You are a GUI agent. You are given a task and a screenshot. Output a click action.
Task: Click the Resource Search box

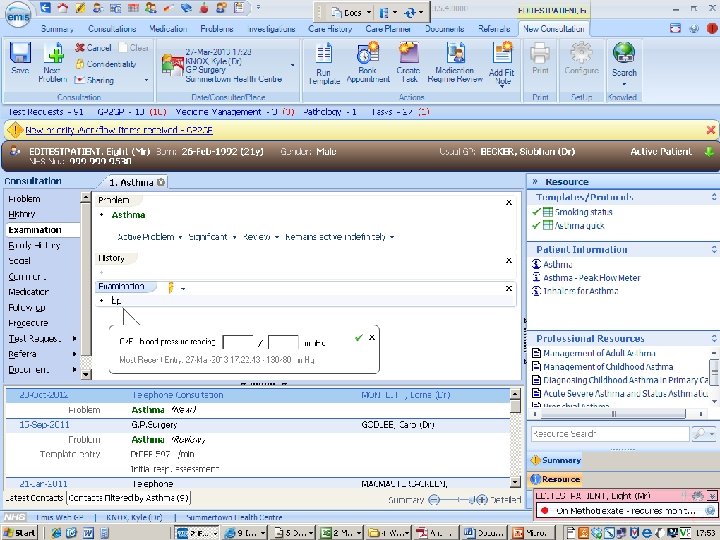(610, 433)
